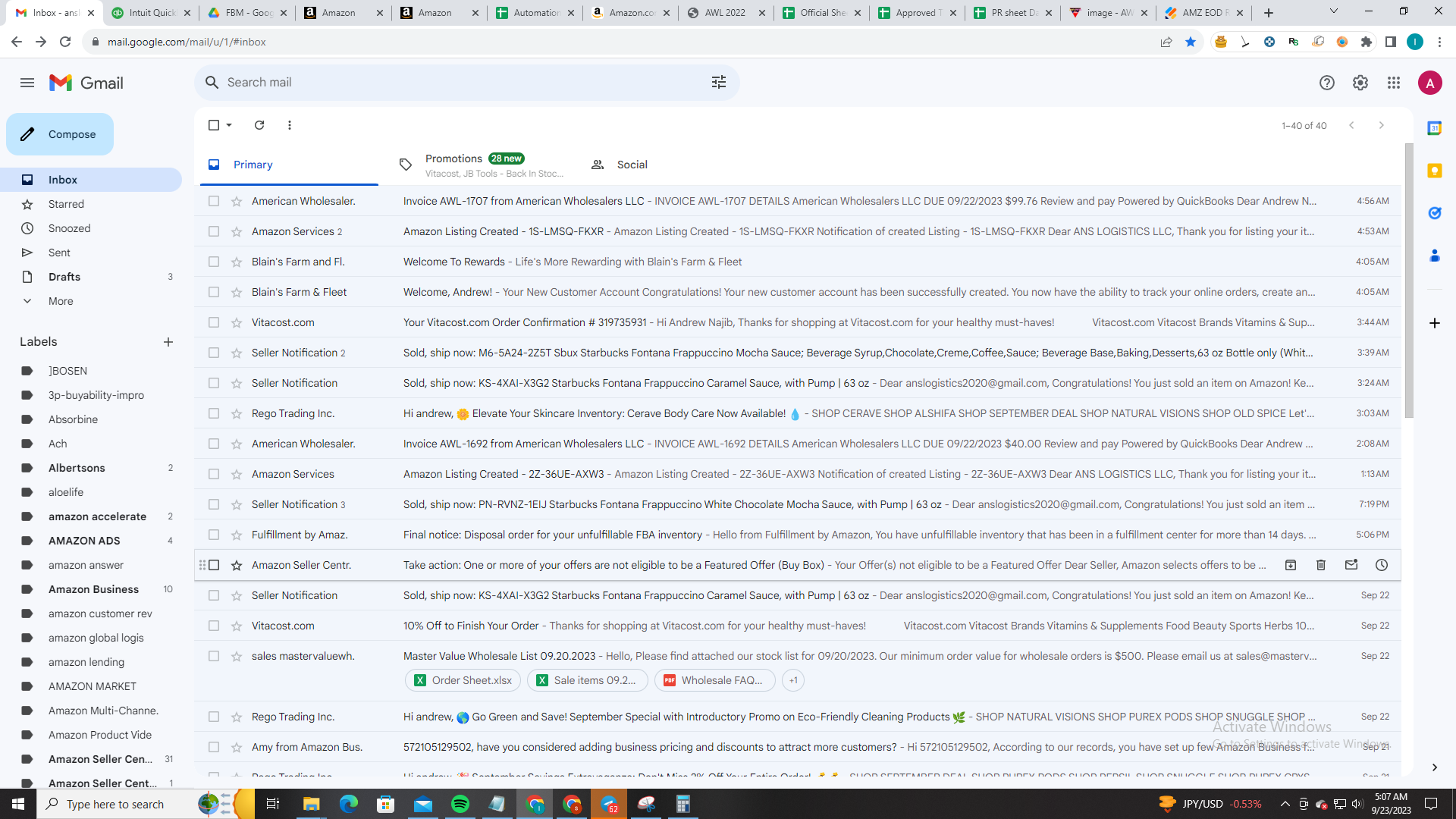
Task: Open the Wholesale FAQ attachment
Action: click(715, 680)
